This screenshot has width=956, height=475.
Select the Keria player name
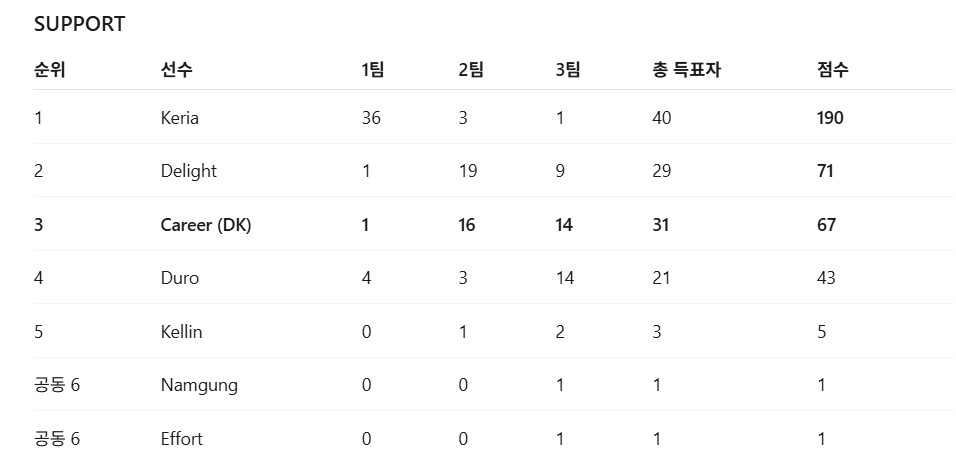coord(180,118)
